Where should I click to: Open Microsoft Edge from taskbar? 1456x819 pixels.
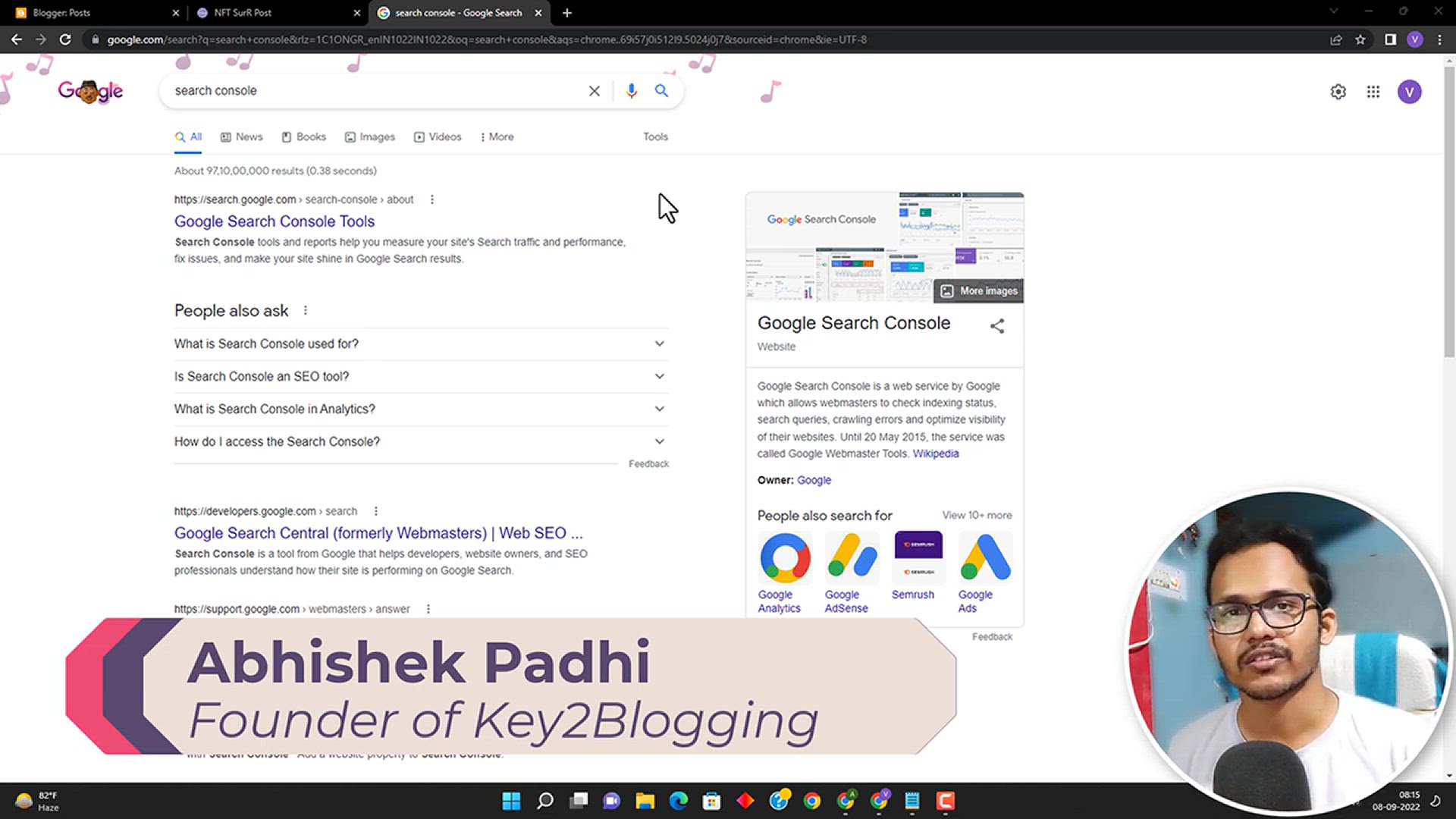coord(678,801)
